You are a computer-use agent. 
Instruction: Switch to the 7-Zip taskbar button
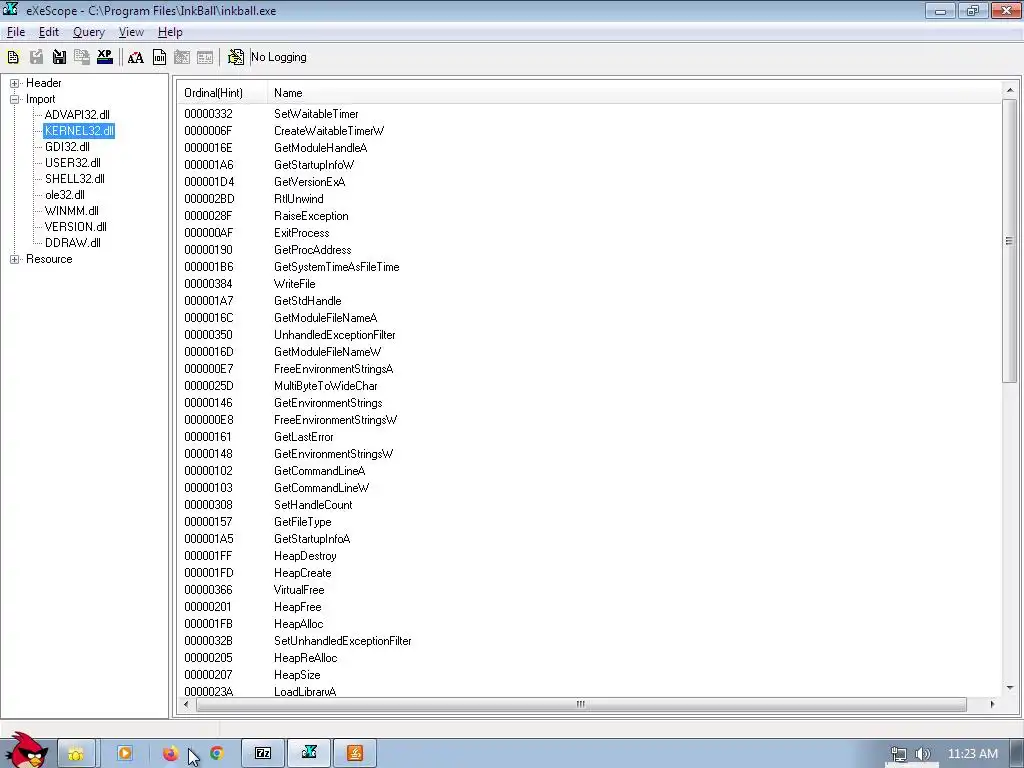point(263,754)
